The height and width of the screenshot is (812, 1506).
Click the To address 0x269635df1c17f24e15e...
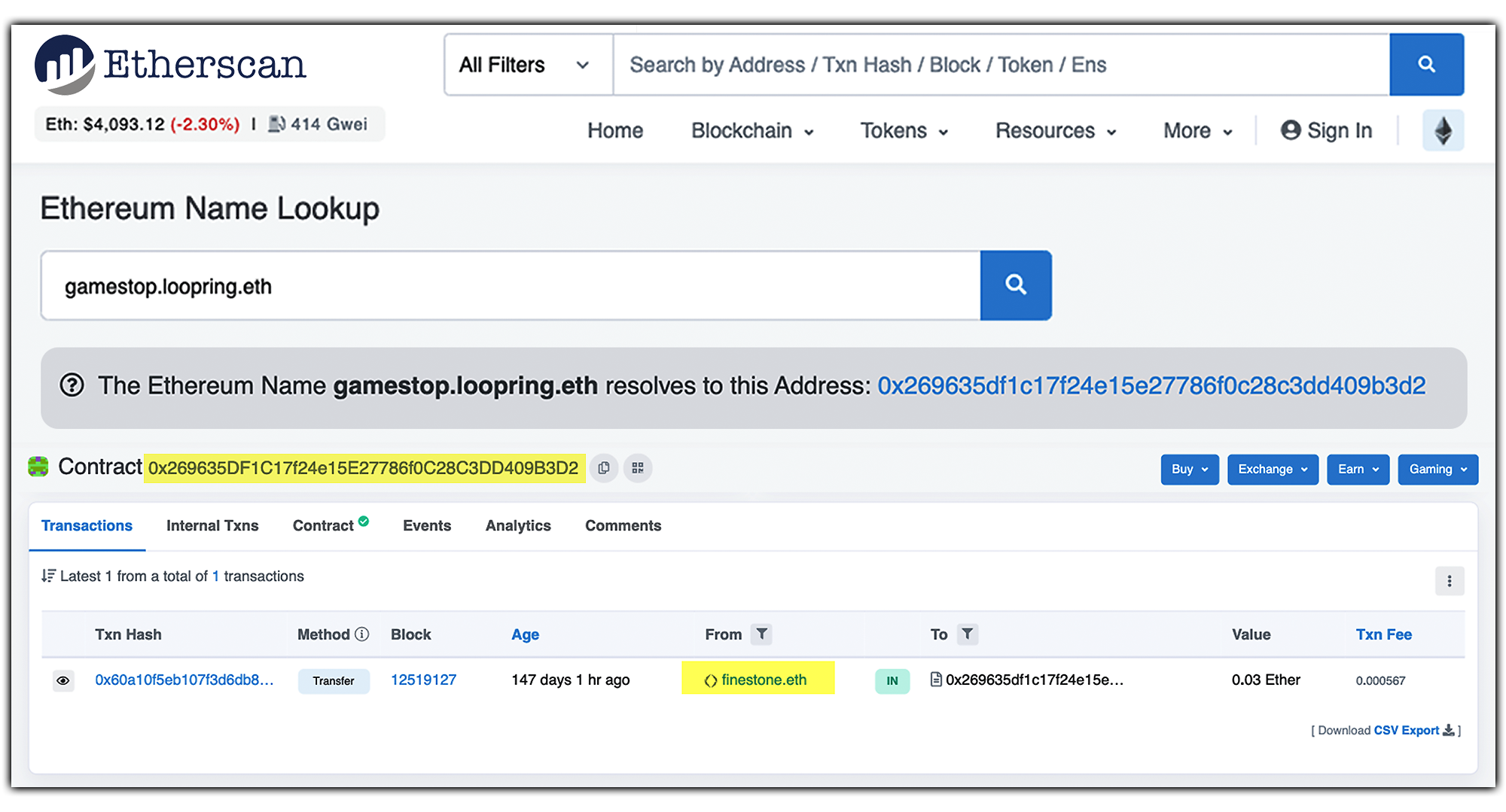click(1034, 680)
